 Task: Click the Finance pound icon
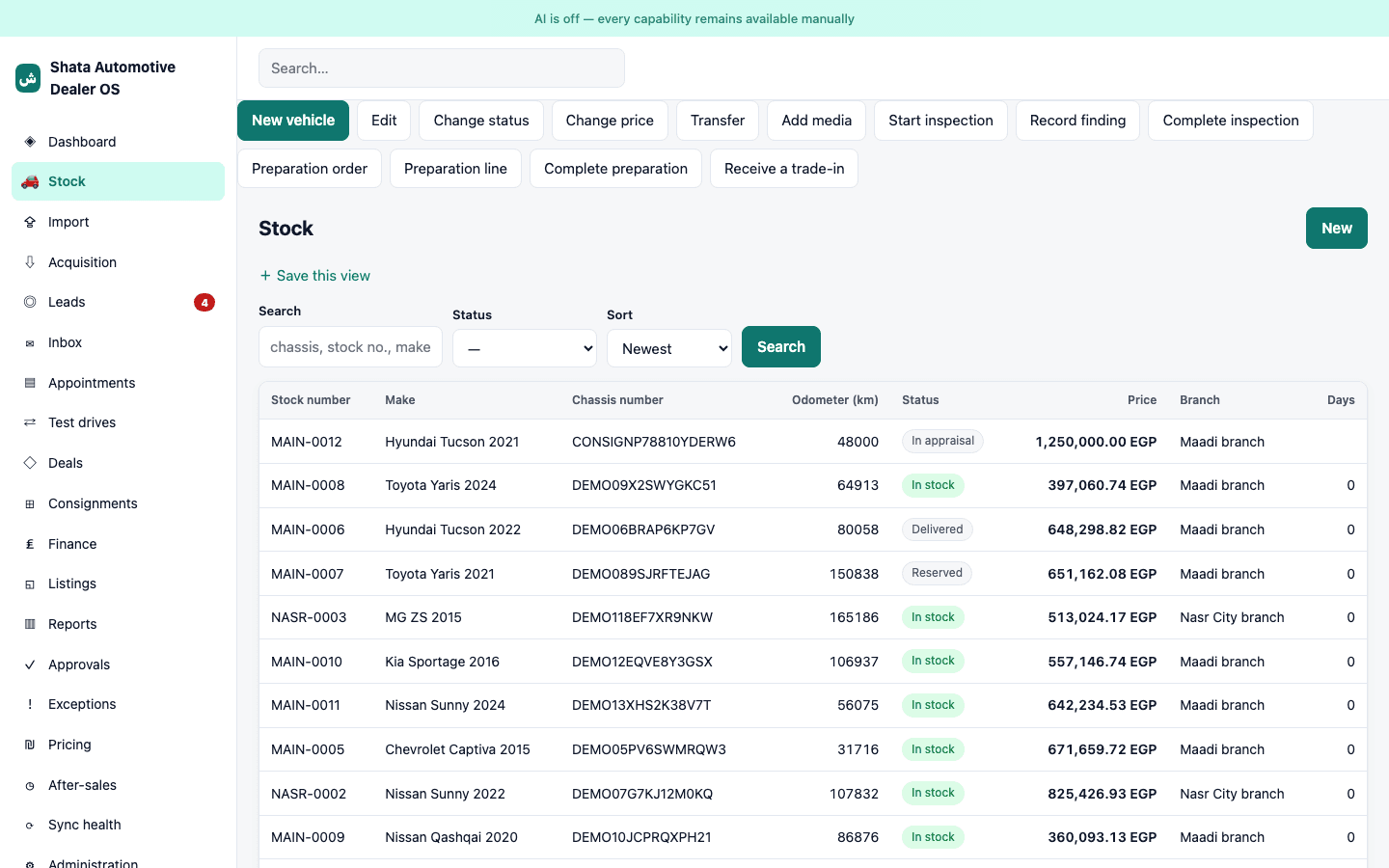point(30,544)
